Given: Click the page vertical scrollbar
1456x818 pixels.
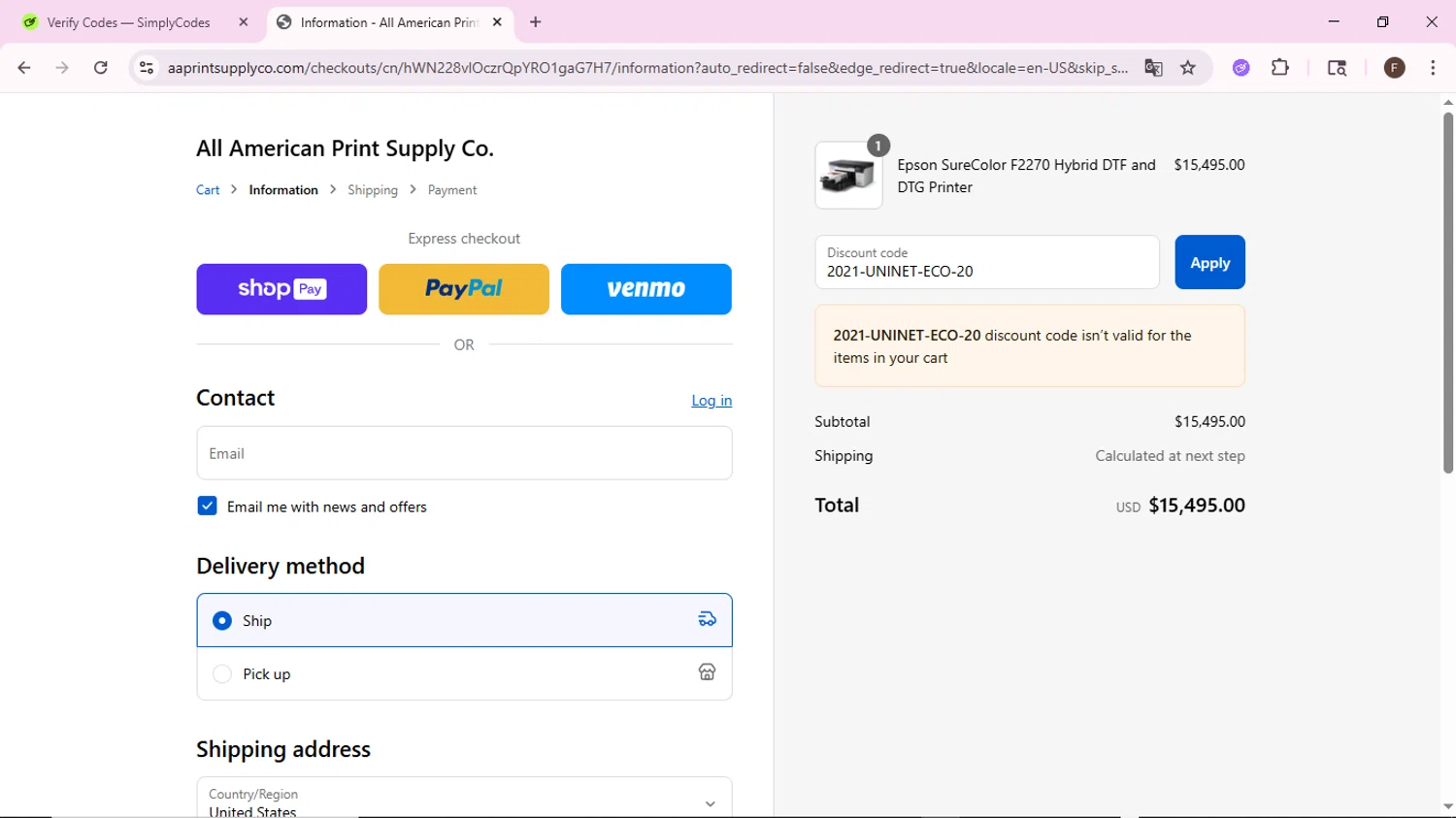Looking at the screenshot, I should click(1447, 293).
